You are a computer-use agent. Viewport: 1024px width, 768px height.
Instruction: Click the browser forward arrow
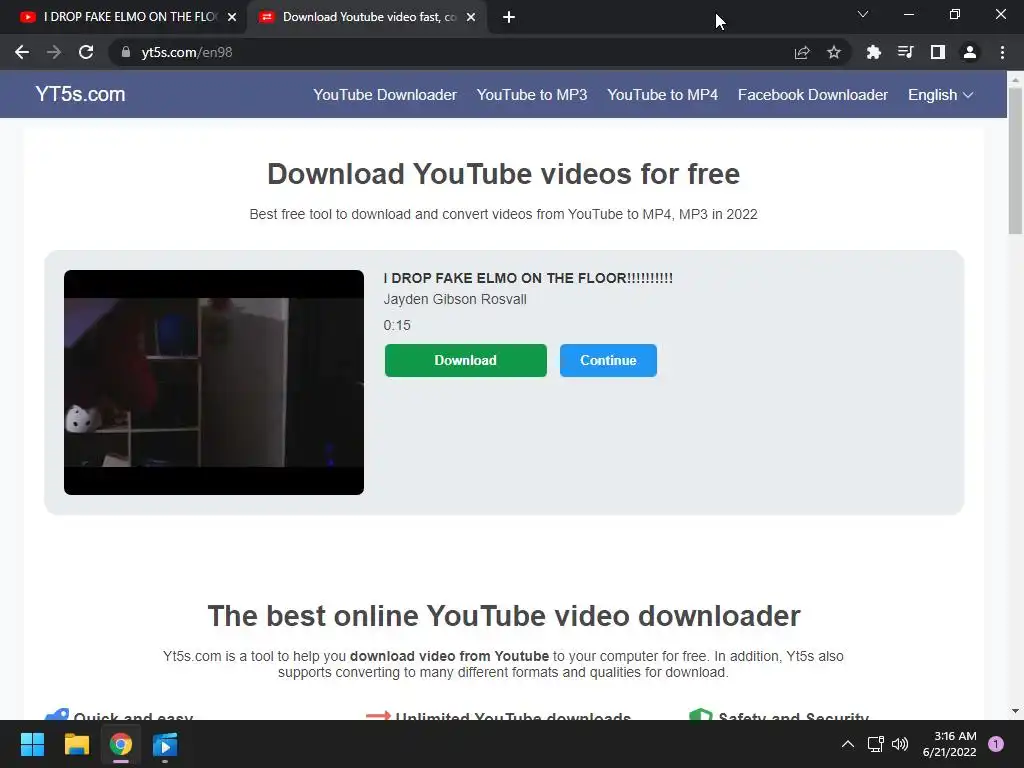(x=54, y=52)
